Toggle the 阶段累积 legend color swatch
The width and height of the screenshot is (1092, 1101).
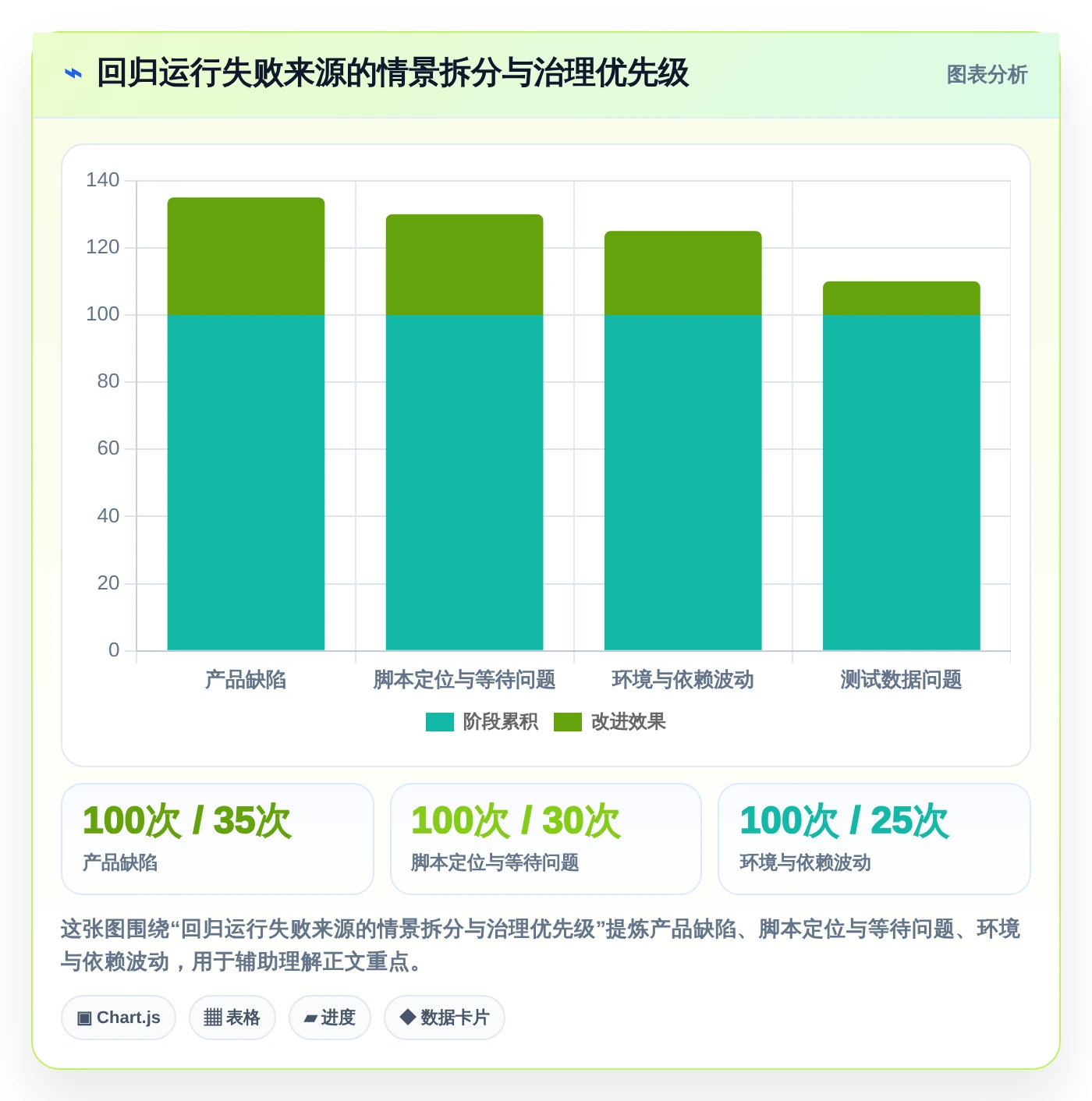pos(439,722)
